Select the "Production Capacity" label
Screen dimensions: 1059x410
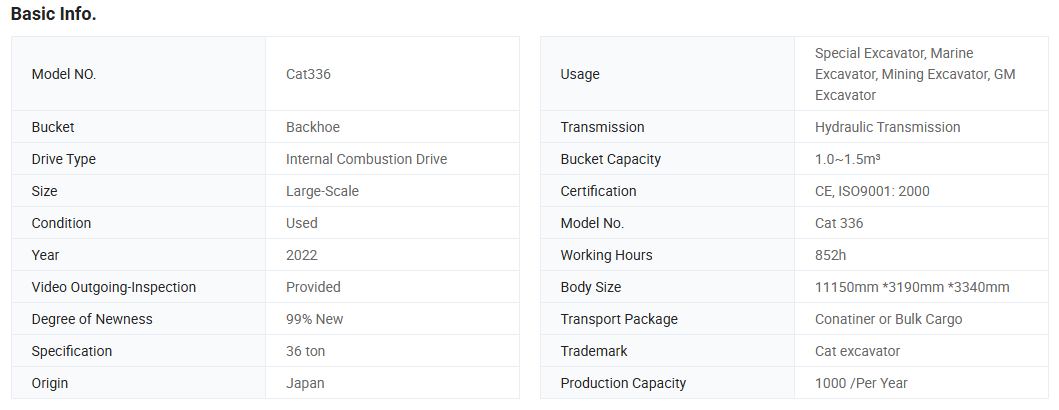coord(623,383)
